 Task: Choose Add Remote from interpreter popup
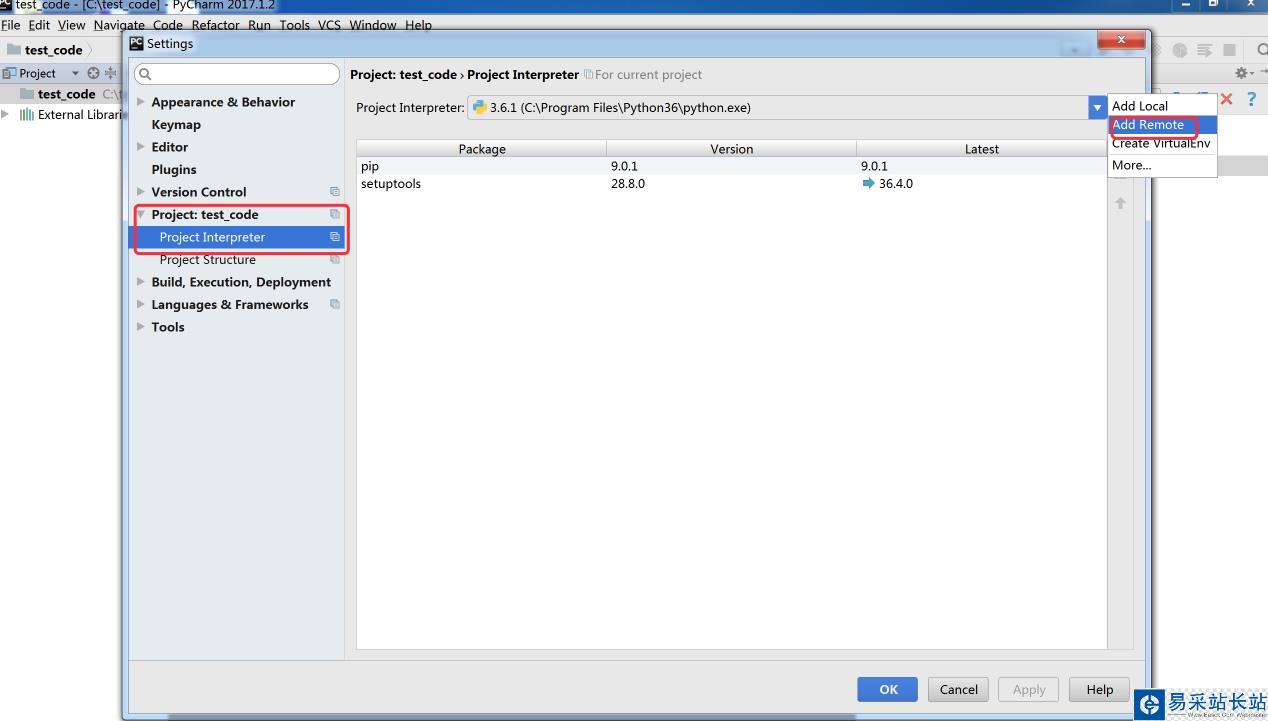1162,125
